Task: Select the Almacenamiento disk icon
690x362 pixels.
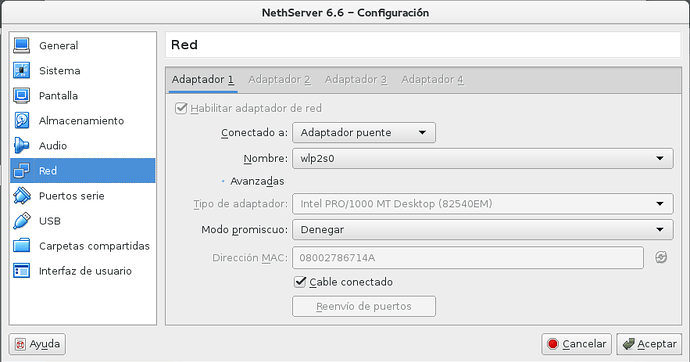Action: click(x=22, y=121)
